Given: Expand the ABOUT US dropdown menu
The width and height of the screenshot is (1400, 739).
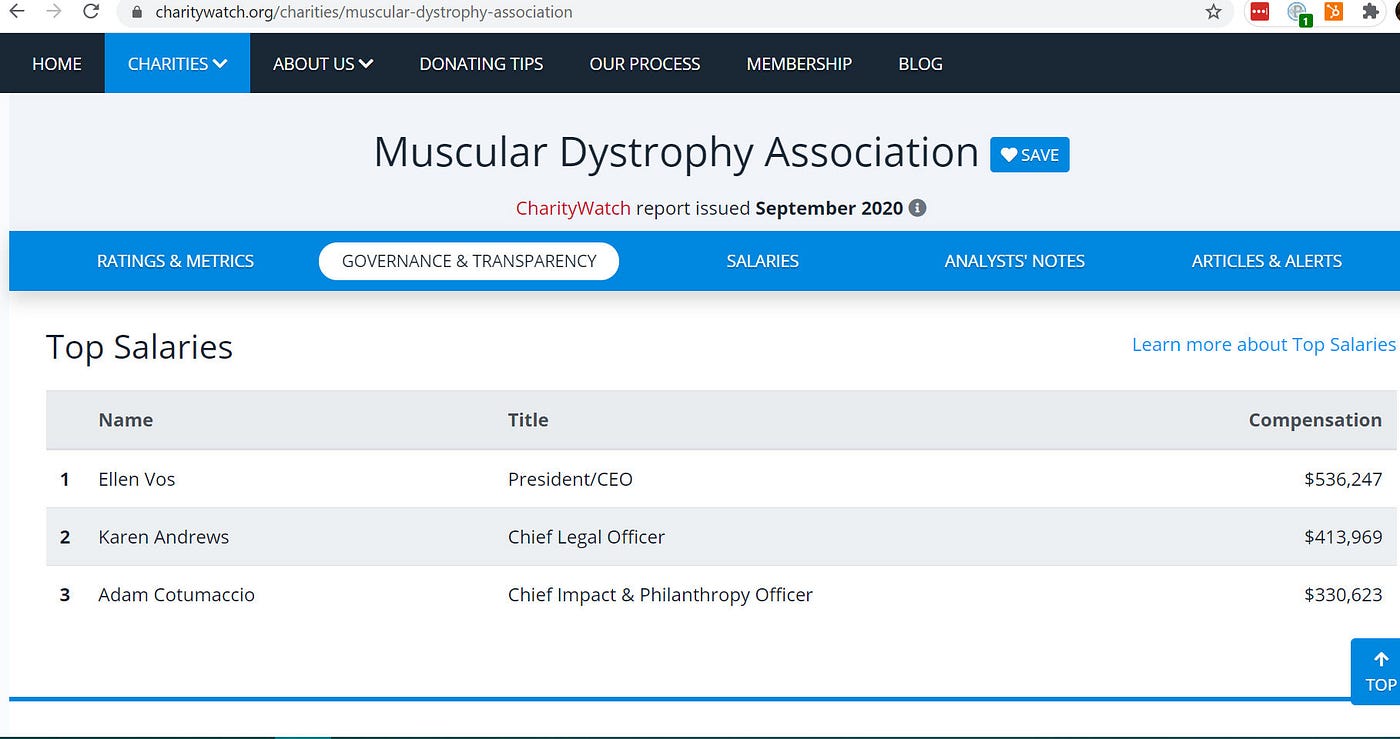Looking at the screenshot, I should tap(323, 63).
